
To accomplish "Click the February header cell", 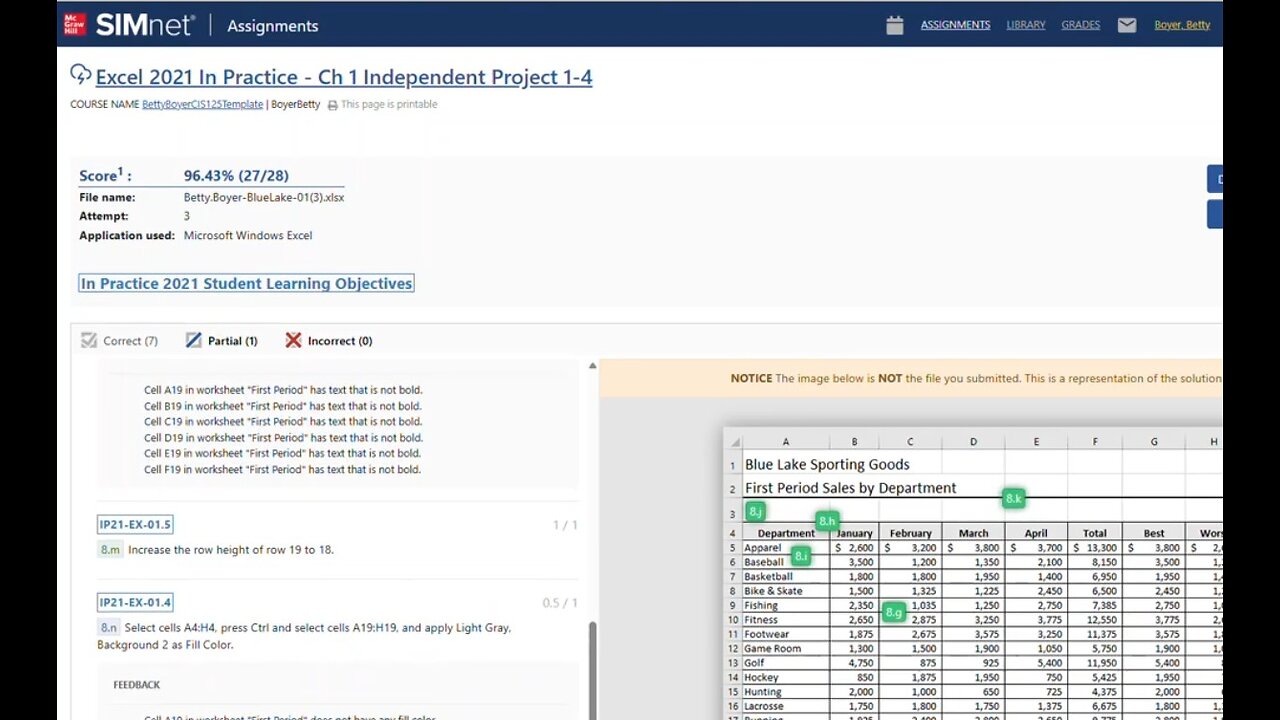I will [x=910, y=533].
